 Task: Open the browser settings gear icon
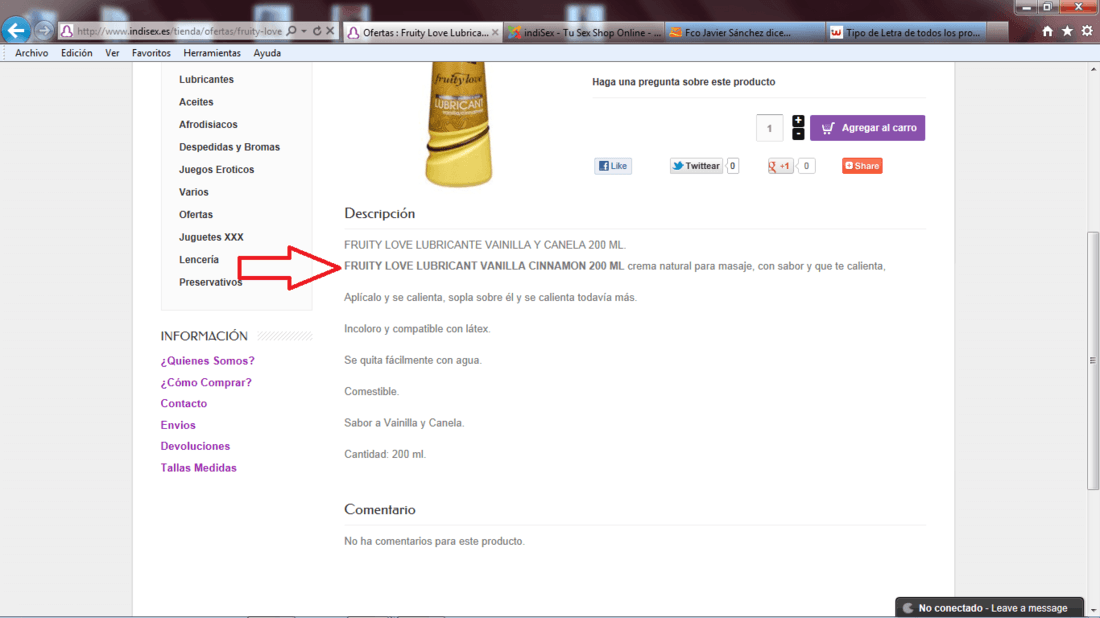tap(1087, 31)
